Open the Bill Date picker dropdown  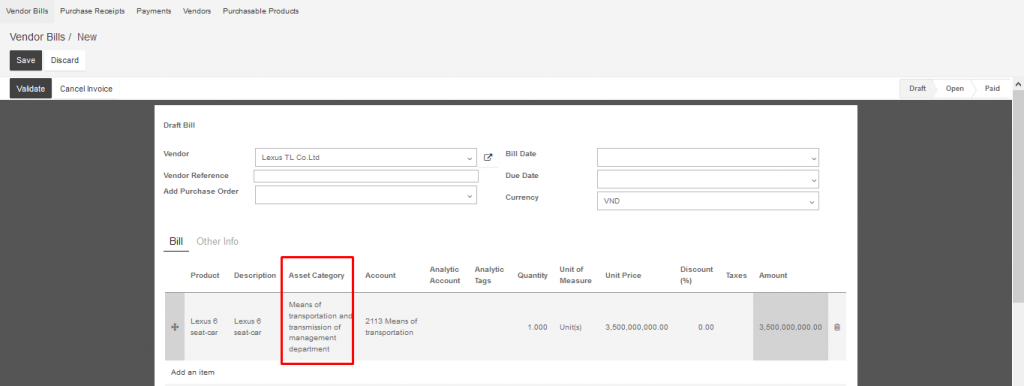pyautogui.click(x=708, y=157)
